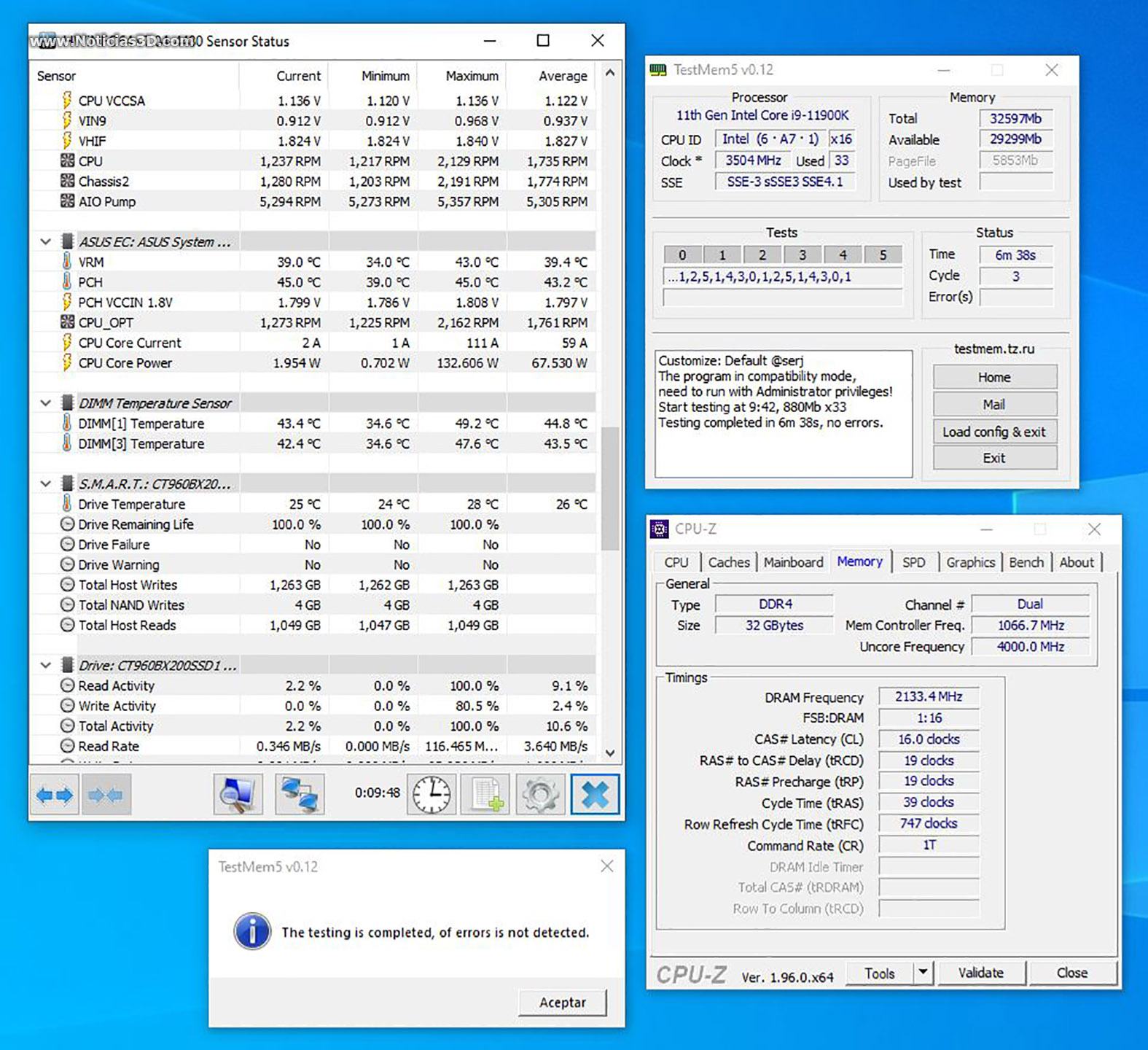Click the sensor list vertical scrollbar thumb
Image resolution: width=1148 pixels, height=1050 pixels.
click(x=611, y=489)
